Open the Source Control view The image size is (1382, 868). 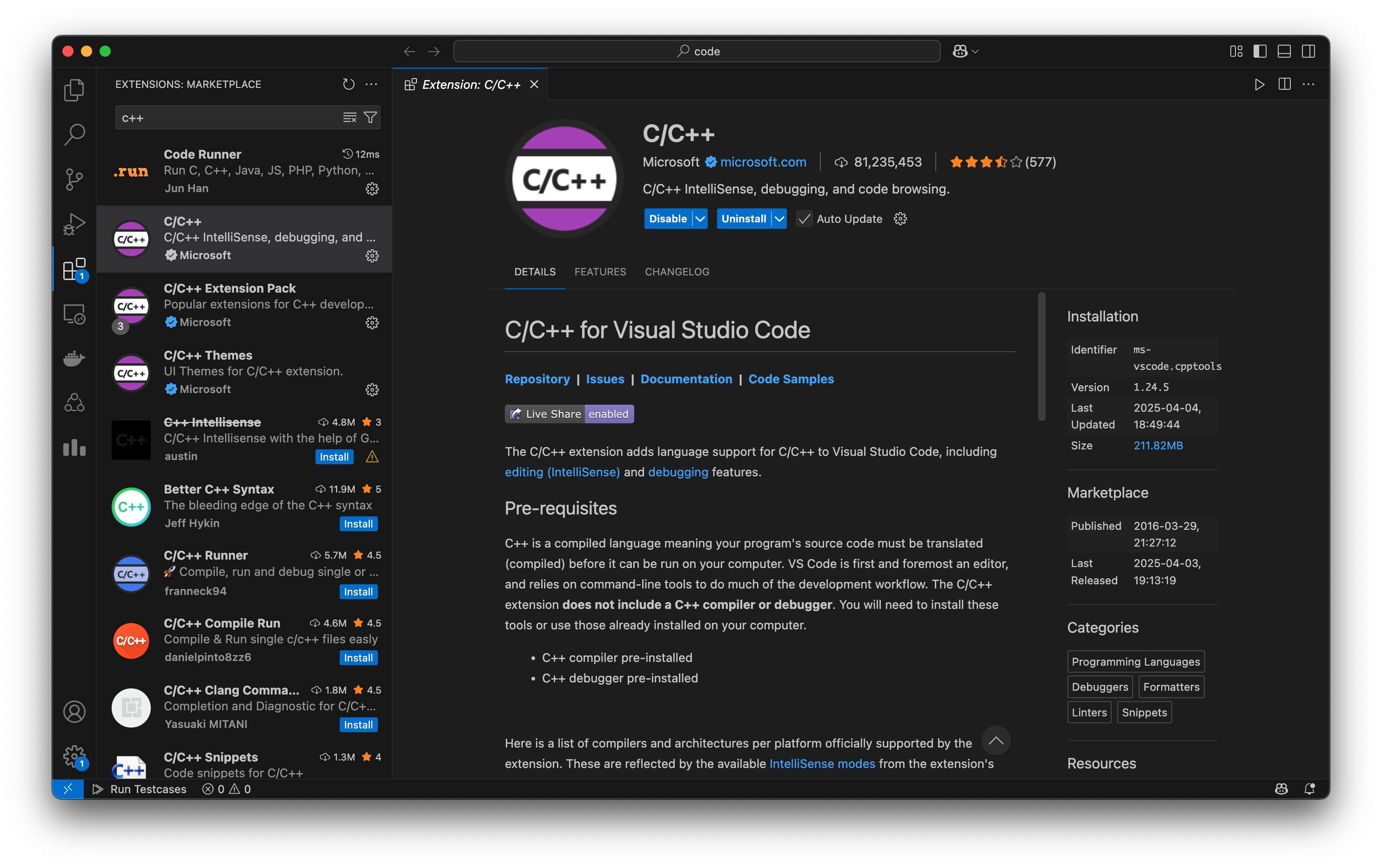[x=74, y=179]
